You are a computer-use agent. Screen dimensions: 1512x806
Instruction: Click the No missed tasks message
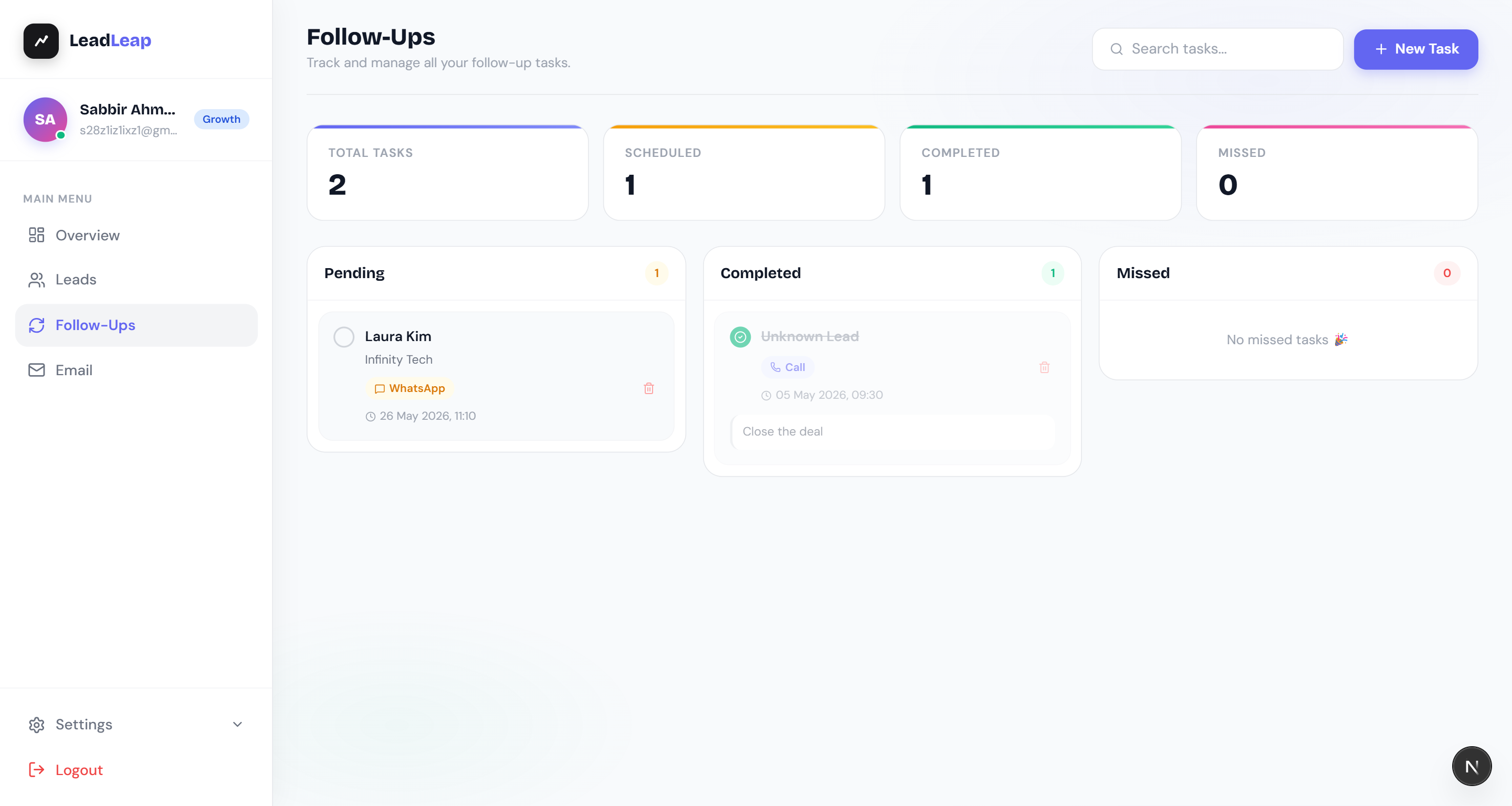(x=1287, y=340)
